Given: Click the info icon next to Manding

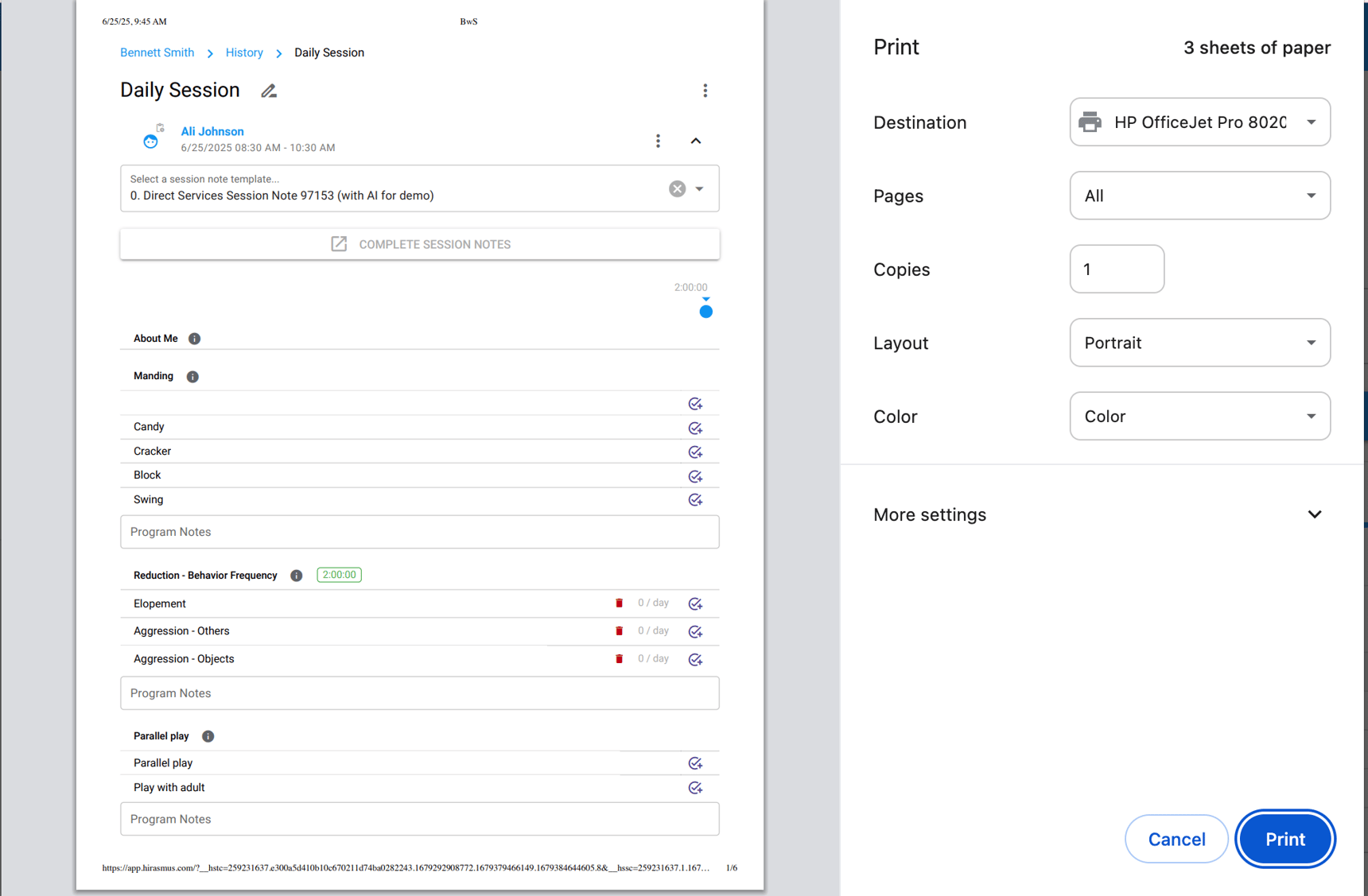Looking at the screenshot, I should 192,376.
